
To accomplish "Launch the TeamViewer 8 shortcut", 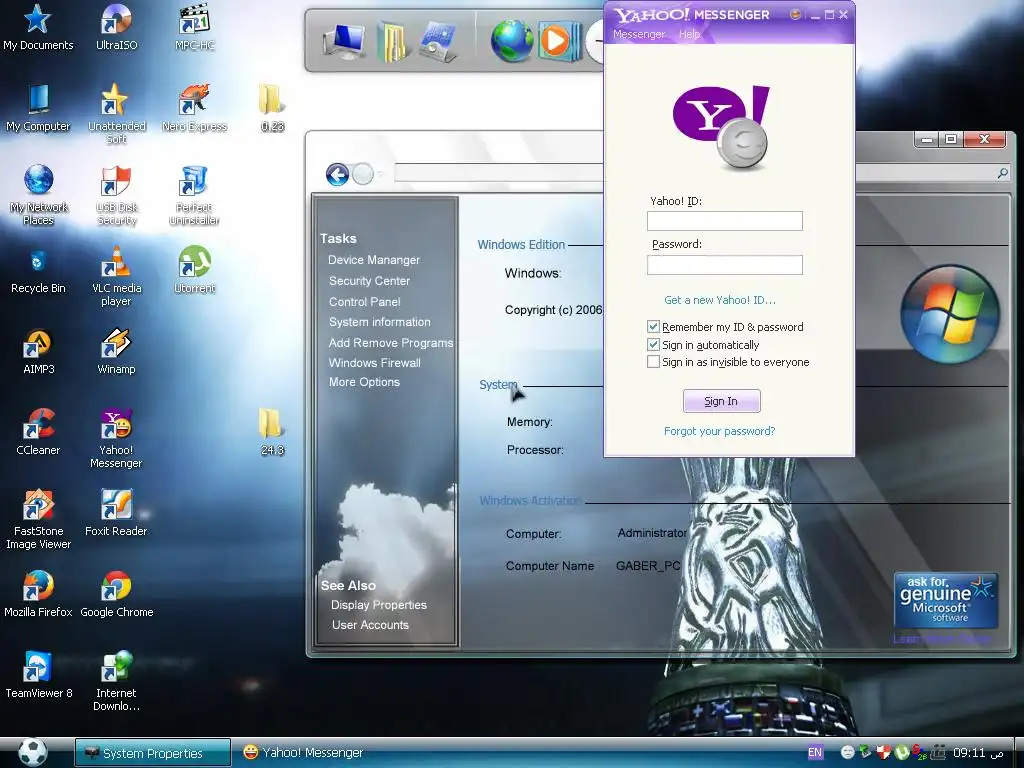I will point(38,675).
